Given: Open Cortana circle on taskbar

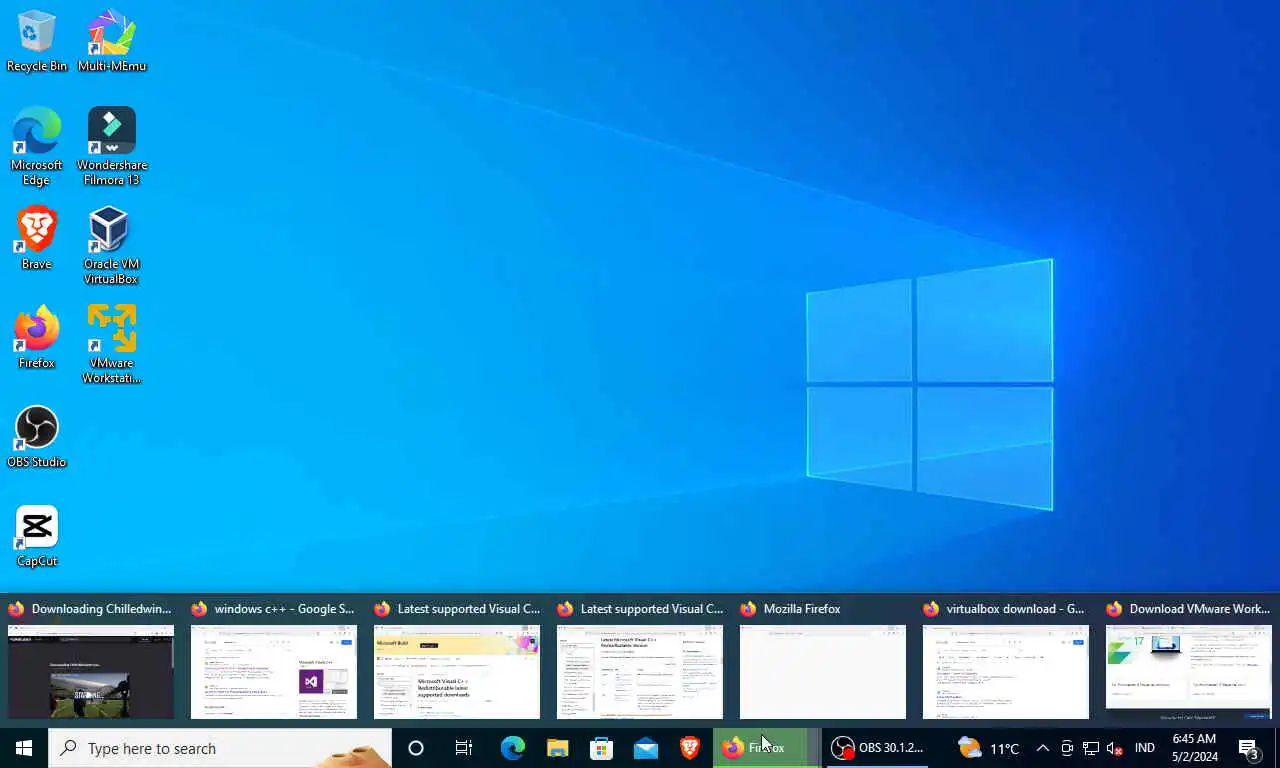Looking at the screenshot, I should point(416,748).
